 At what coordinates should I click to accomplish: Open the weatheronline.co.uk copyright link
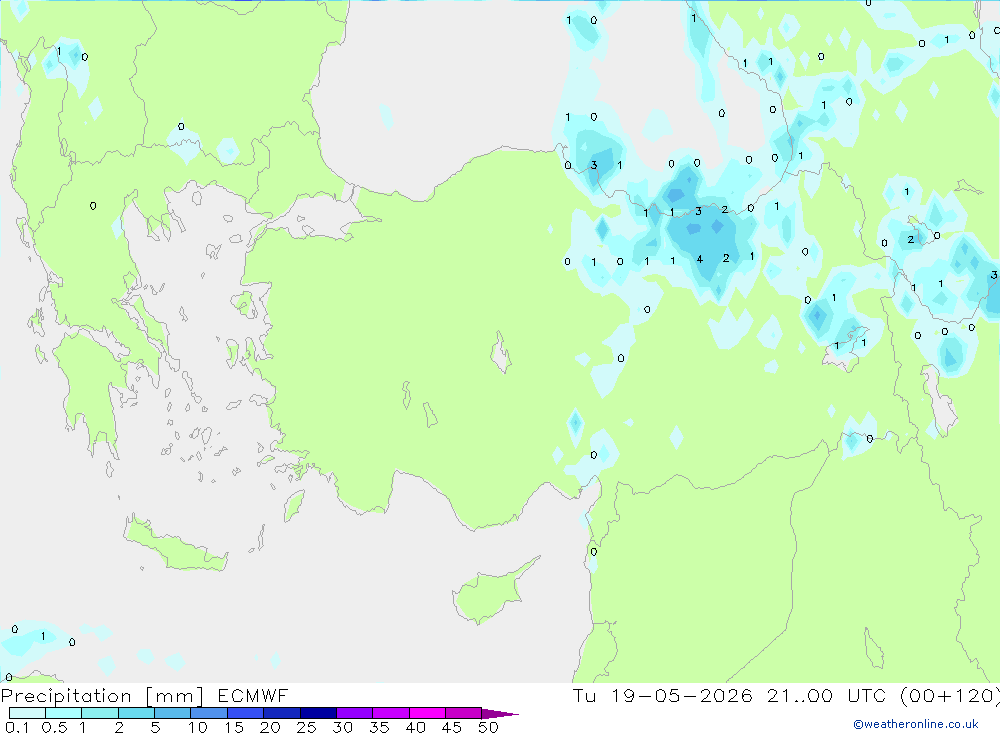(916, 724)
